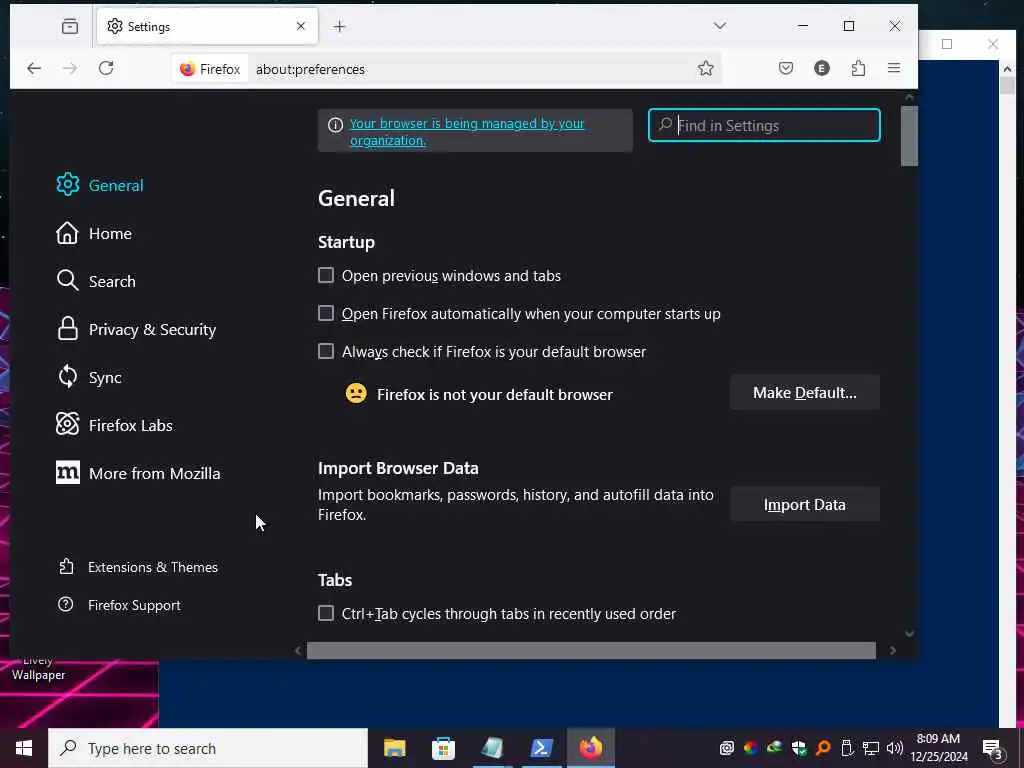
Task: Click the Import Data button
Action: pos(805,504)
